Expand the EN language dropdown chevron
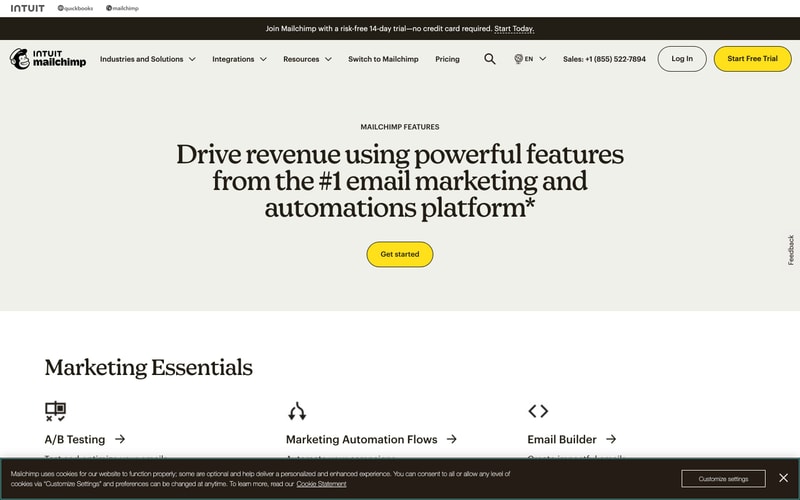This screenshot has width=800, height=500. 543,59
